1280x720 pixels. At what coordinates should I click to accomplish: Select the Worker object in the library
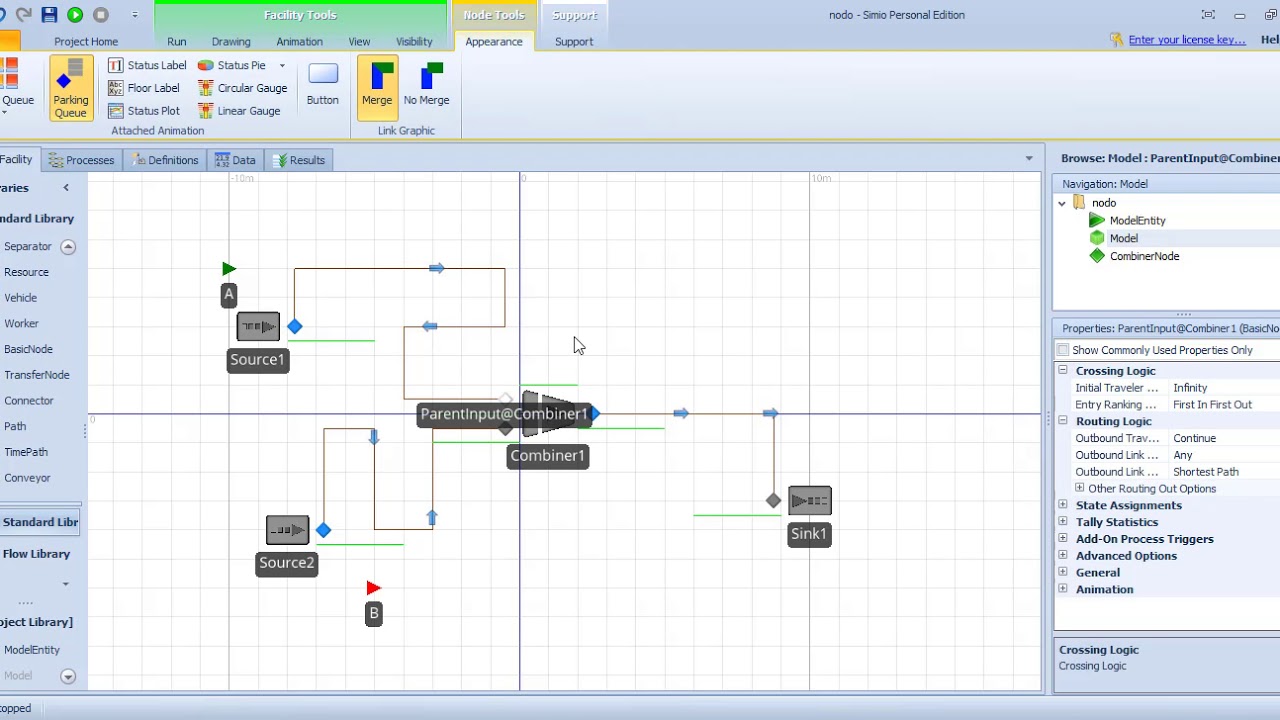click(21, 324)
